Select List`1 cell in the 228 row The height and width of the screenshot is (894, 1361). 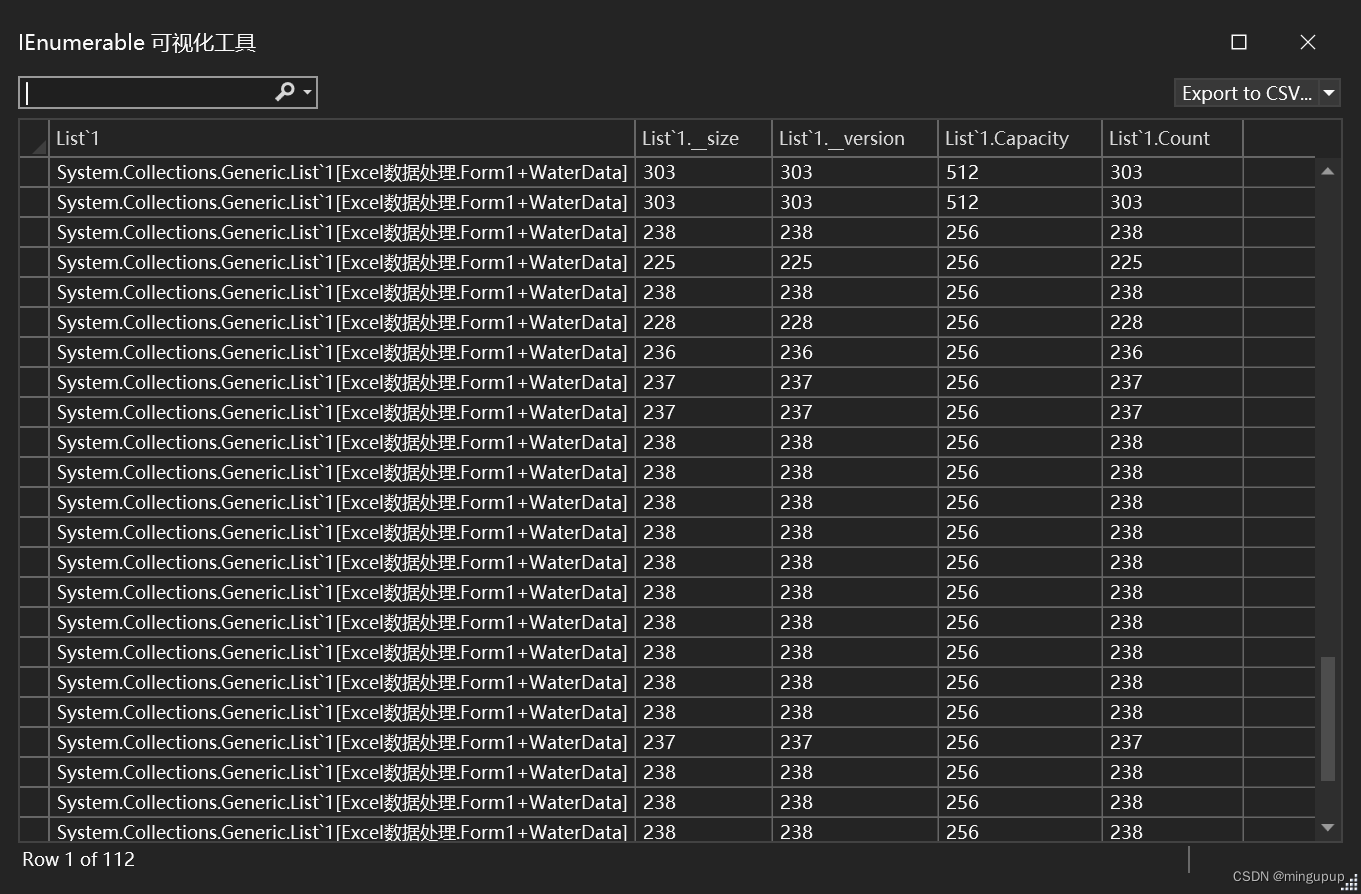point(342,322)
